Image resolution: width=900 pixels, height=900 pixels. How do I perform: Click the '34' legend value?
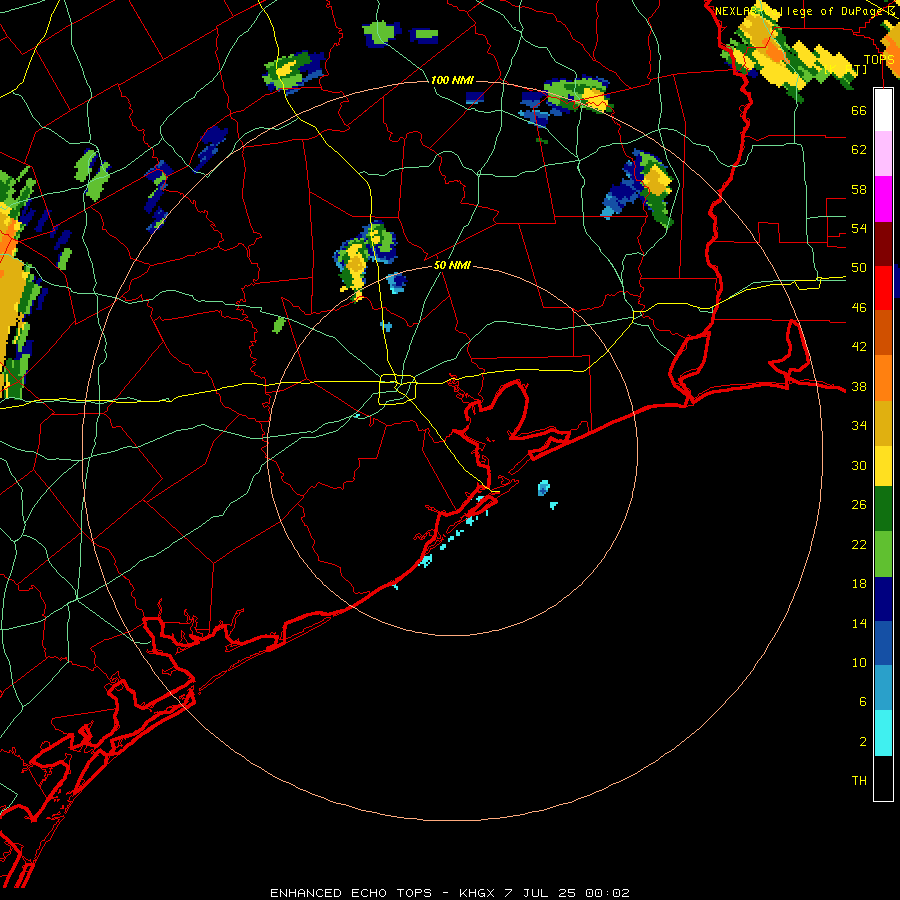[x=859, y=426]
